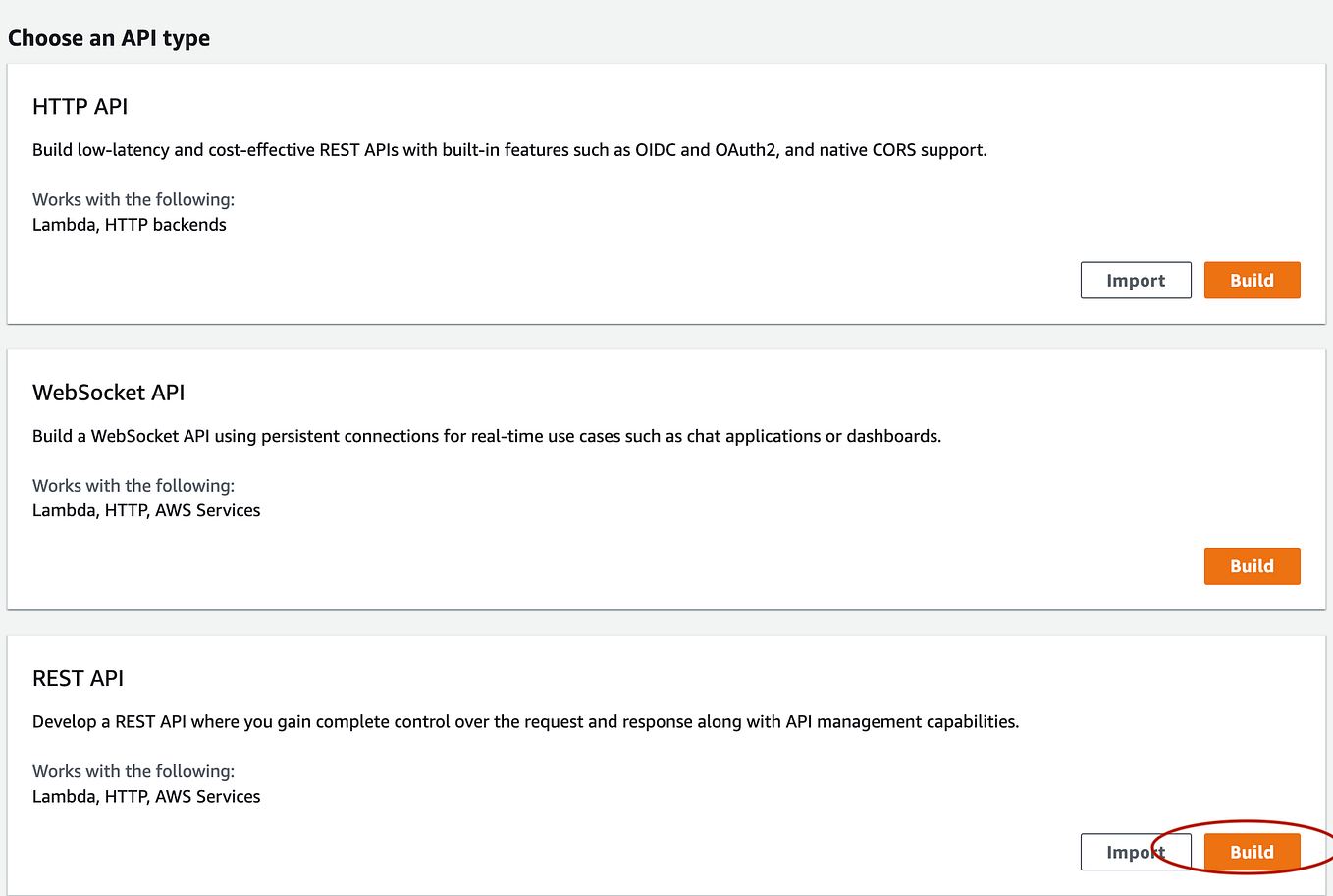The height and width of the screenshot is (896, 1333).
Task: Click the 'Choose an API type' page title
Action: coord(109,38)
